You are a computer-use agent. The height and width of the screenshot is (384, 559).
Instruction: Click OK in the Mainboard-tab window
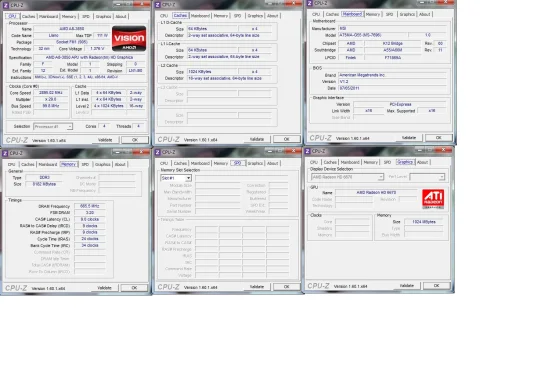(439, 138)
